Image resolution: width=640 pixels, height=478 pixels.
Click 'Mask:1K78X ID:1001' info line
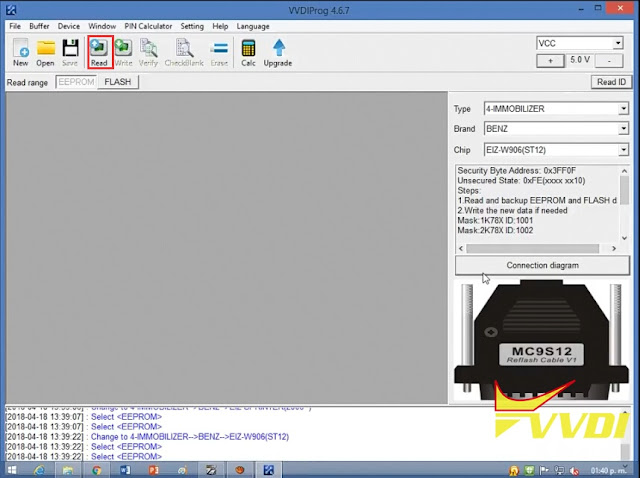coord(495,220)
